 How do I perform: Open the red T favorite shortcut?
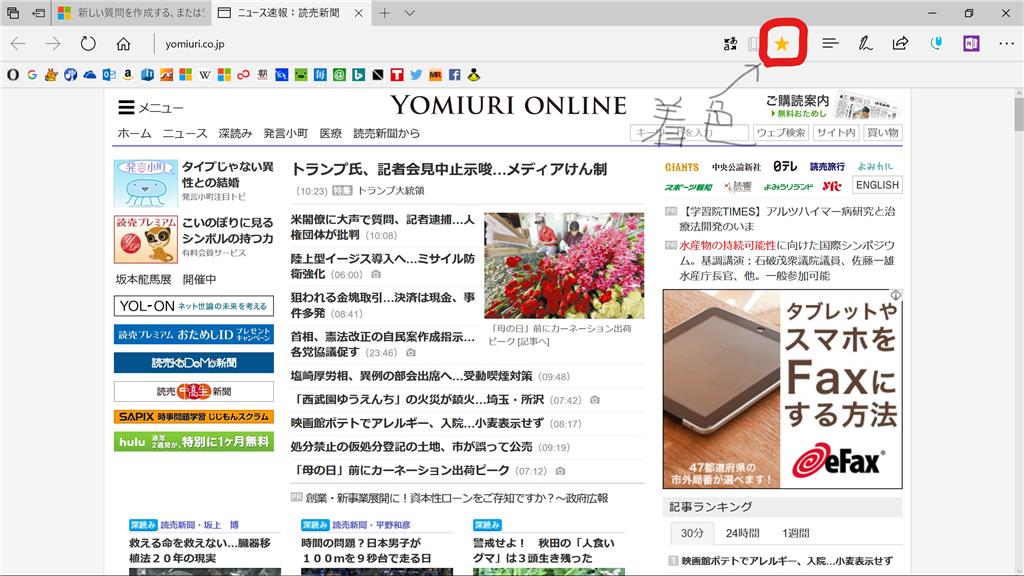coord(396,75)
